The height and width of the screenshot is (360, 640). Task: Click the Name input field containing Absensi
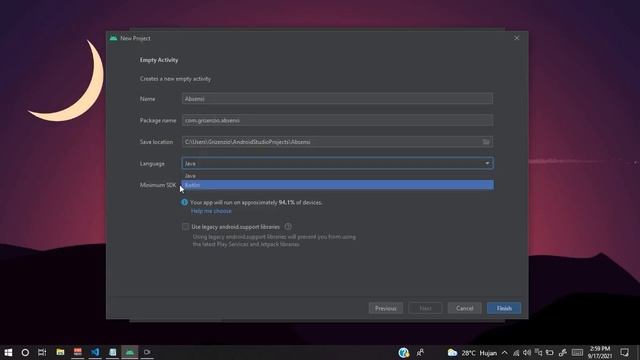click(337, 99)
